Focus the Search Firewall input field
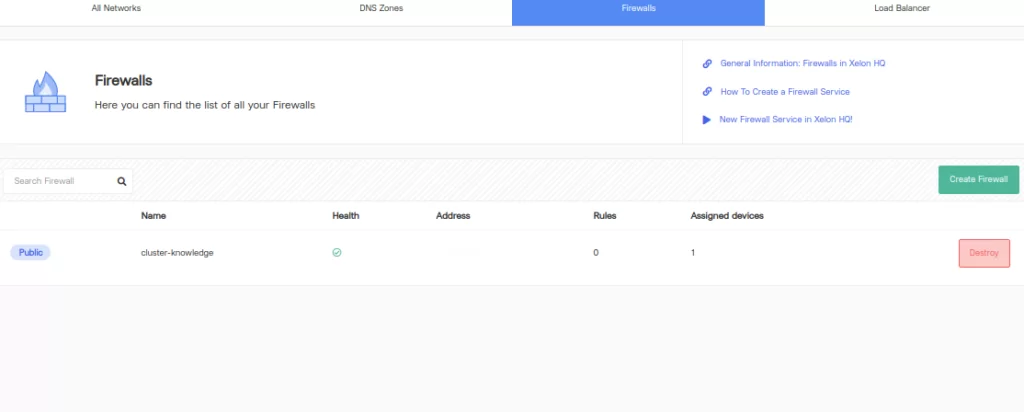This screenshot has width=1024, height=412. [x=68, y=181]
